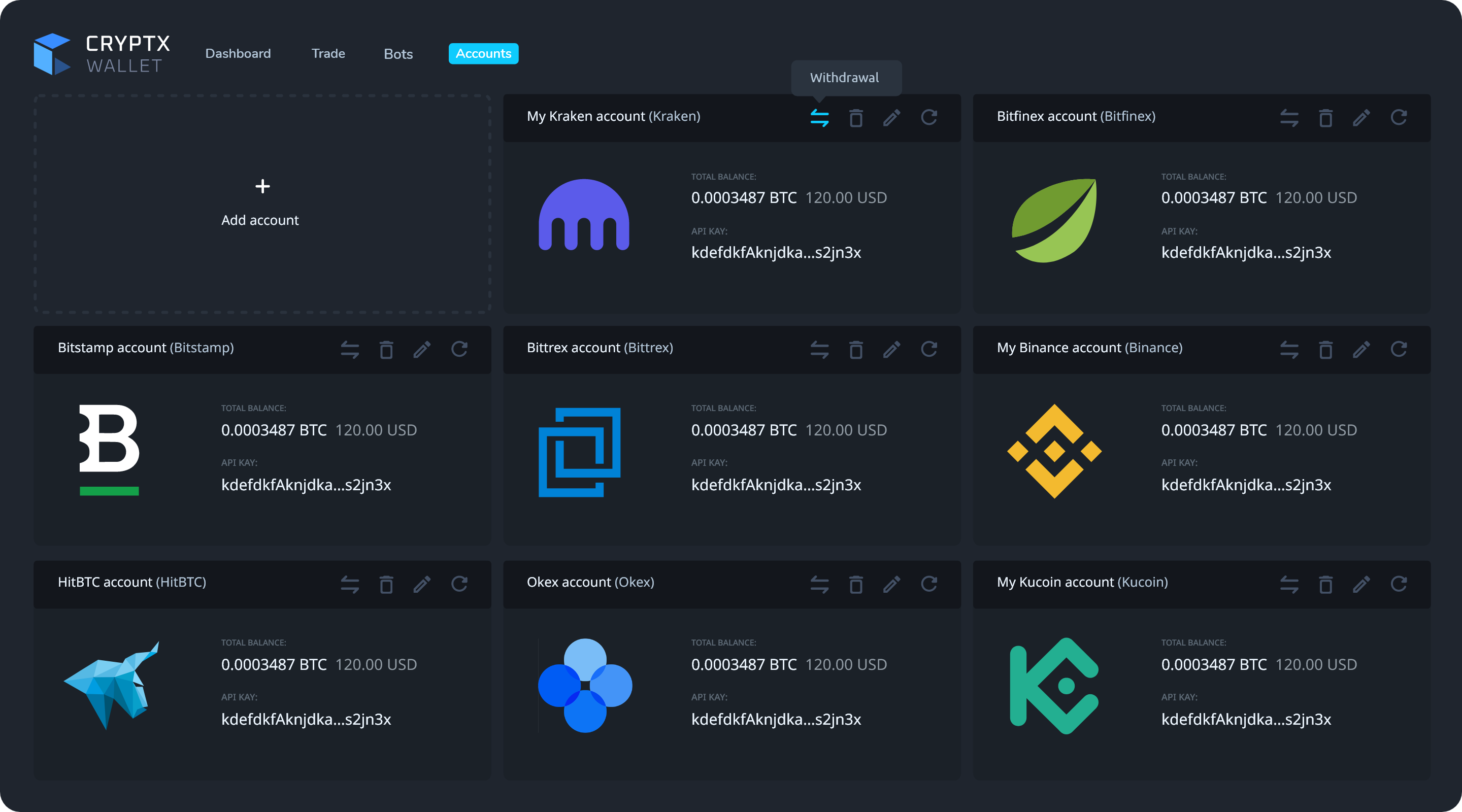Click the Okex account title

[590, 582]
